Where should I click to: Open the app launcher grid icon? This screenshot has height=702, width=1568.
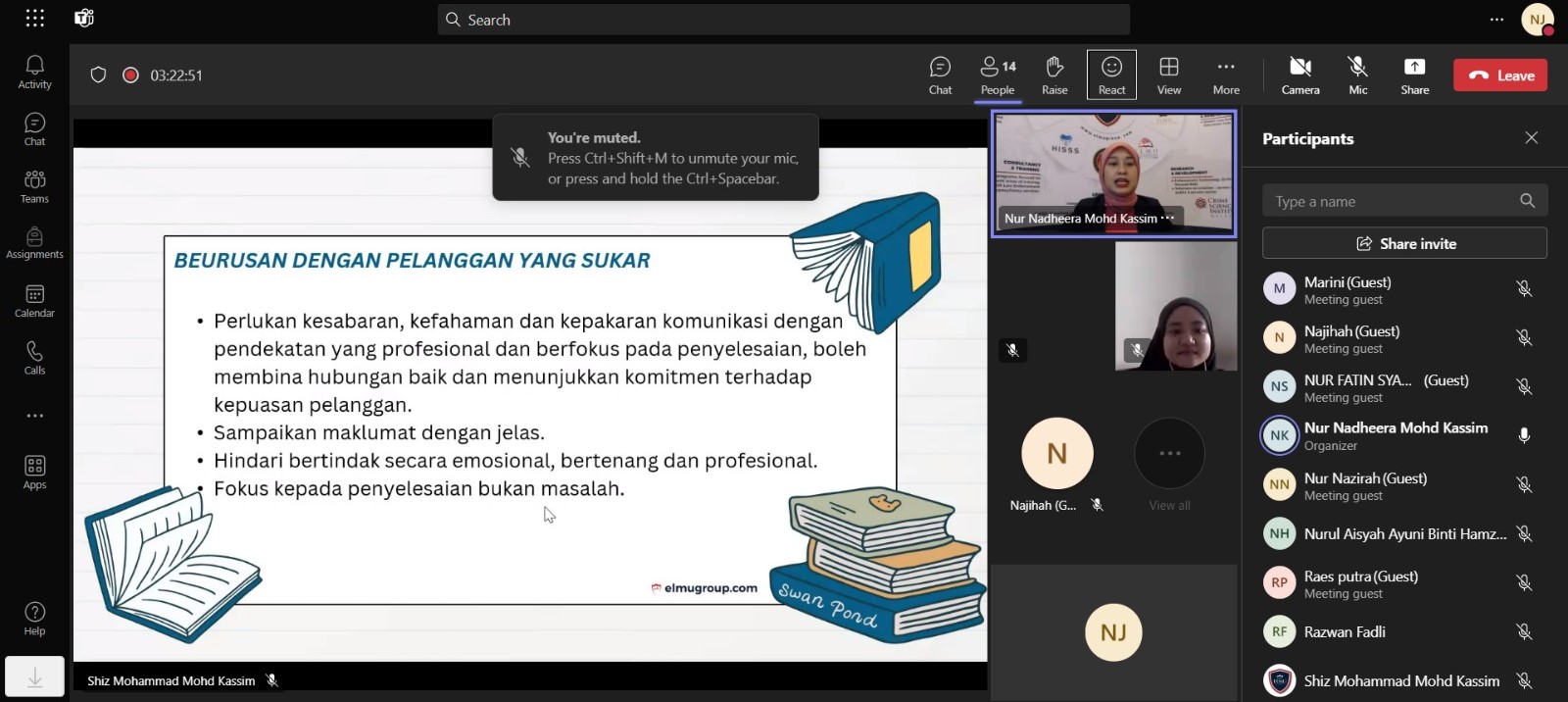click(x=35, y=19)
